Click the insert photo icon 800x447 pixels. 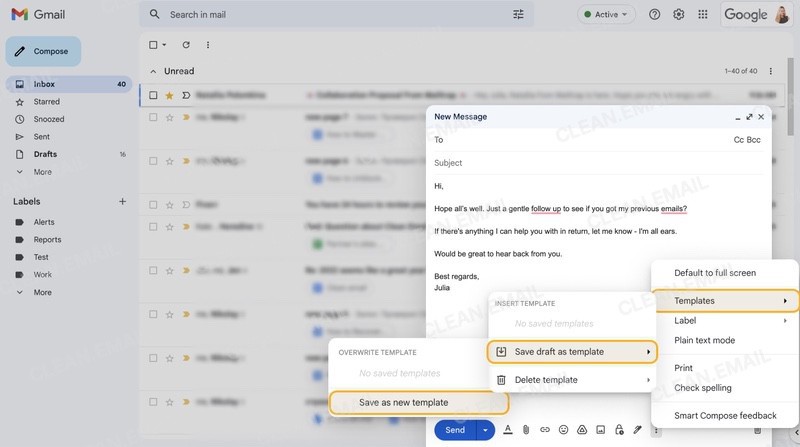[x=600, y=430]
